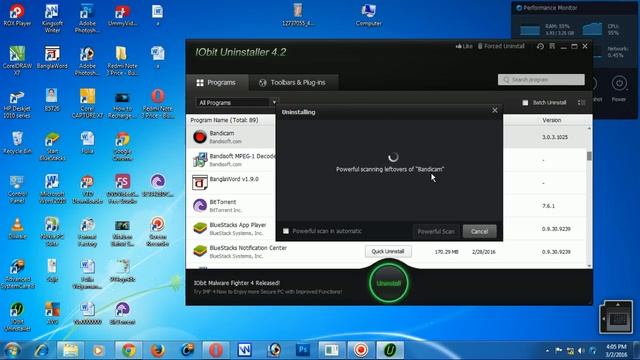The image size is (640, 360).
Task: Open Computer desktop icon
Action: point(369,16)
